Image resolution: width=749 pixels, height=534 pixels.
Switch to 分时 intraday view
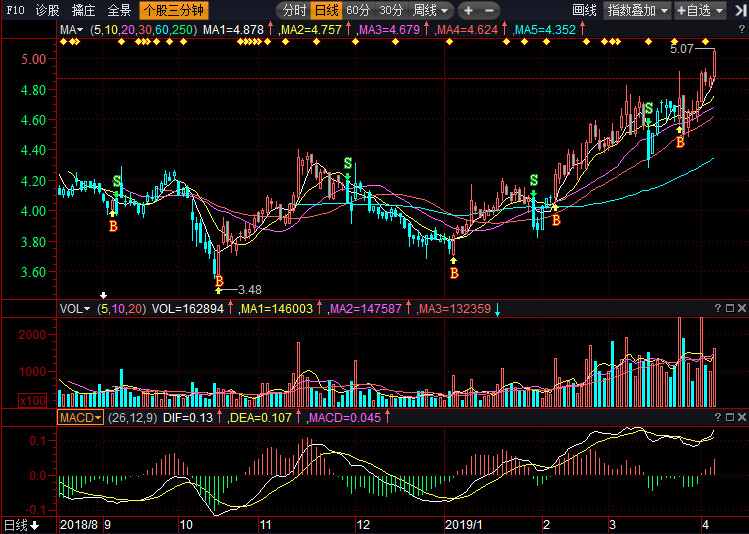tap(294, 11)
